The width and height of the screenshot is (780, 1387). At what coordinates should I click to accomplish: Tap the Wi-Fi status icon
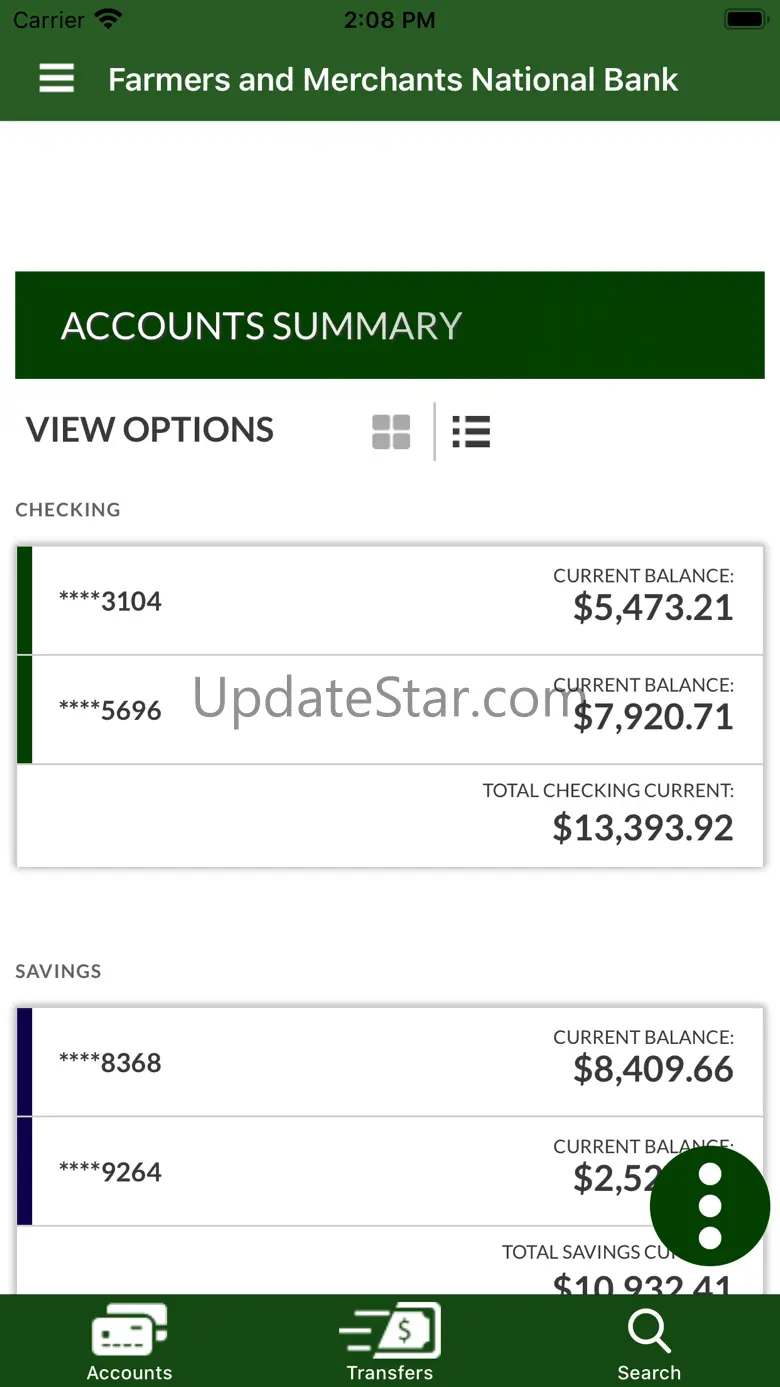[x=108, y=19]
